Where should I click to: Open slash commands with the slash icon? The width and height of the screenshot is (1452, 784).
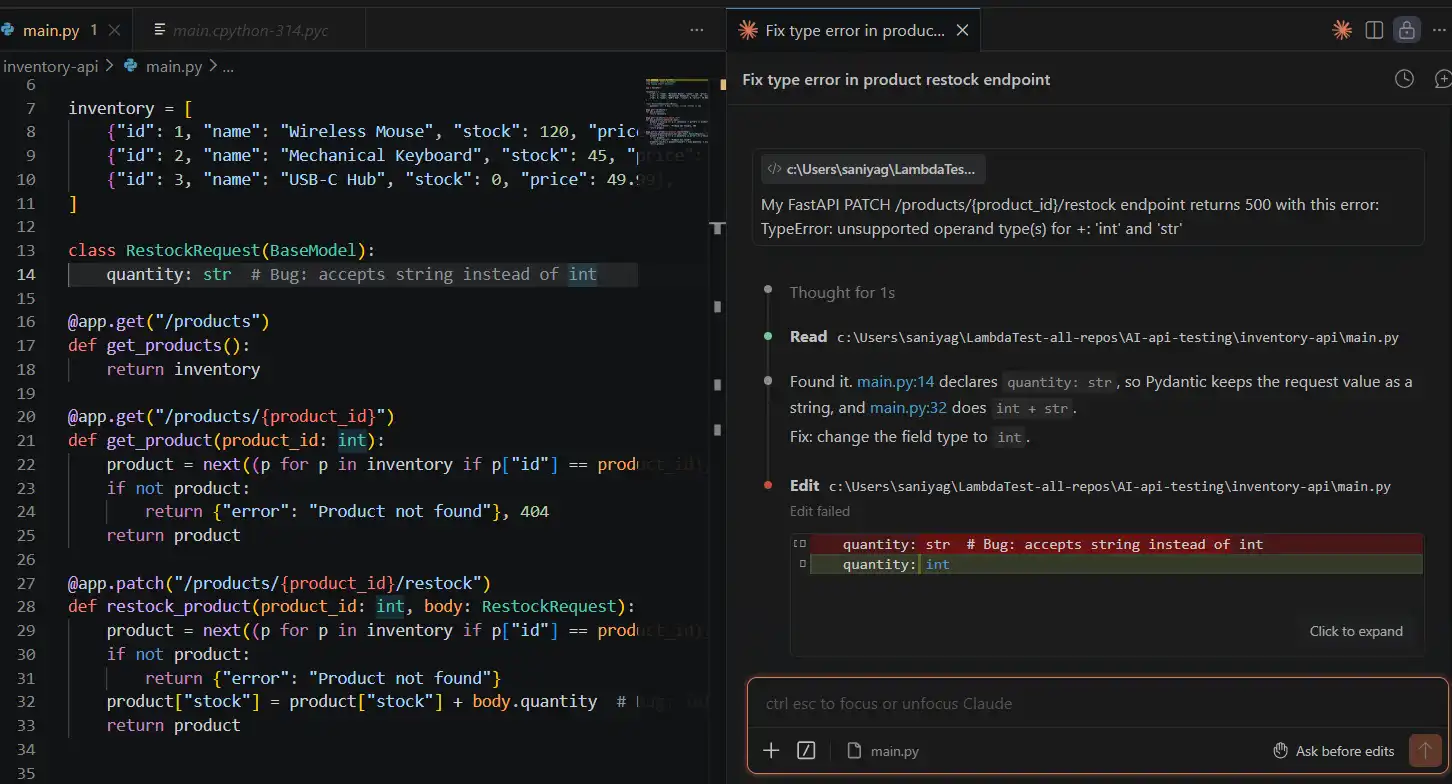tap(806, 750)
